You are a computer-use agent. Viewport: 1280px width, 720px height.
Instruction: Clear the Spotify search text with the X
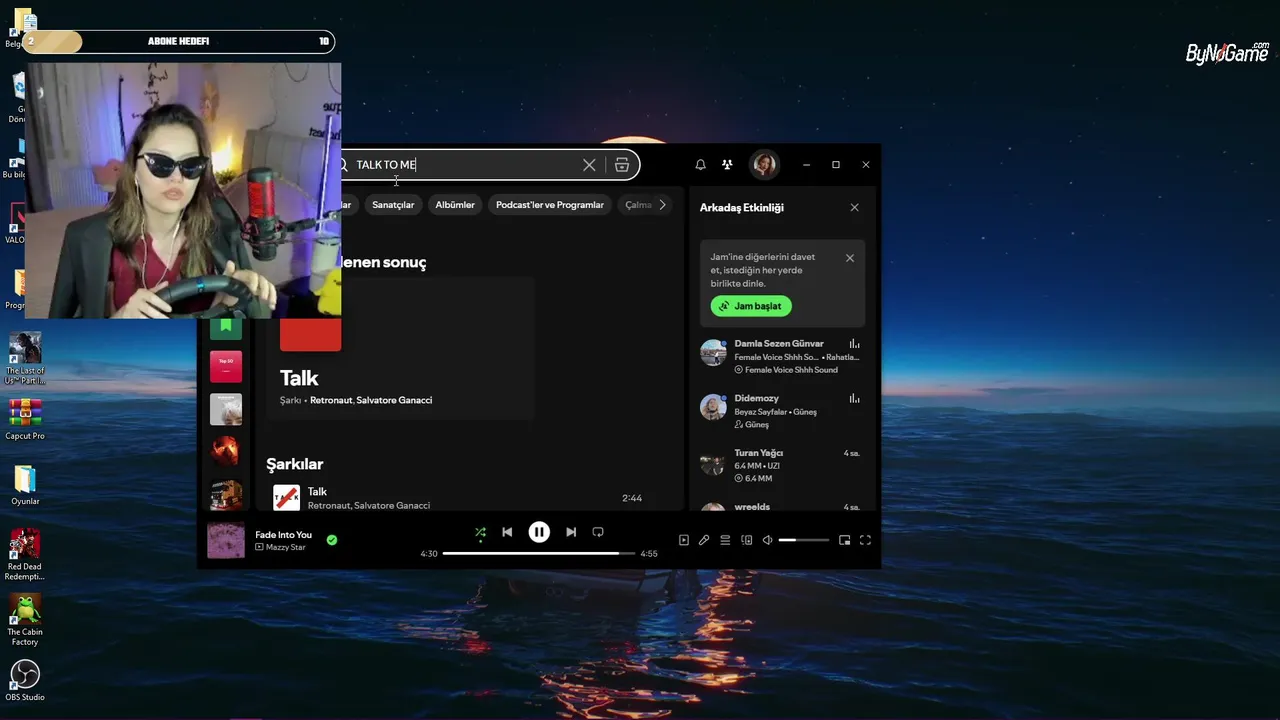pos(589,165)
